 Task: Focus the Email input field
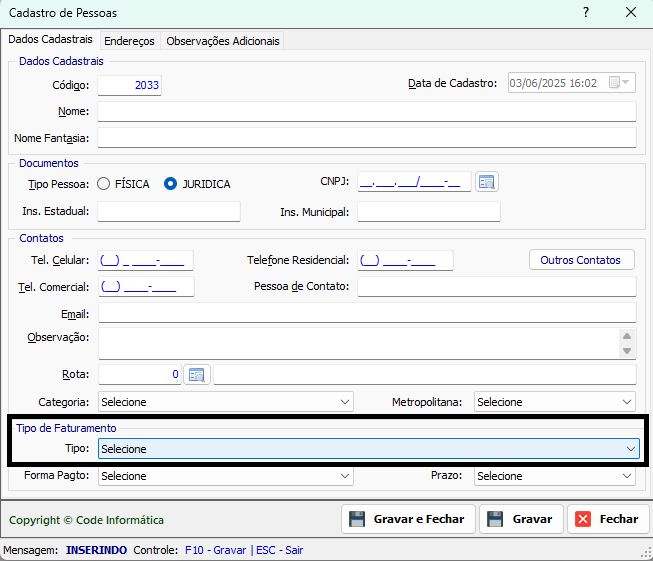(x=367, y=313)
